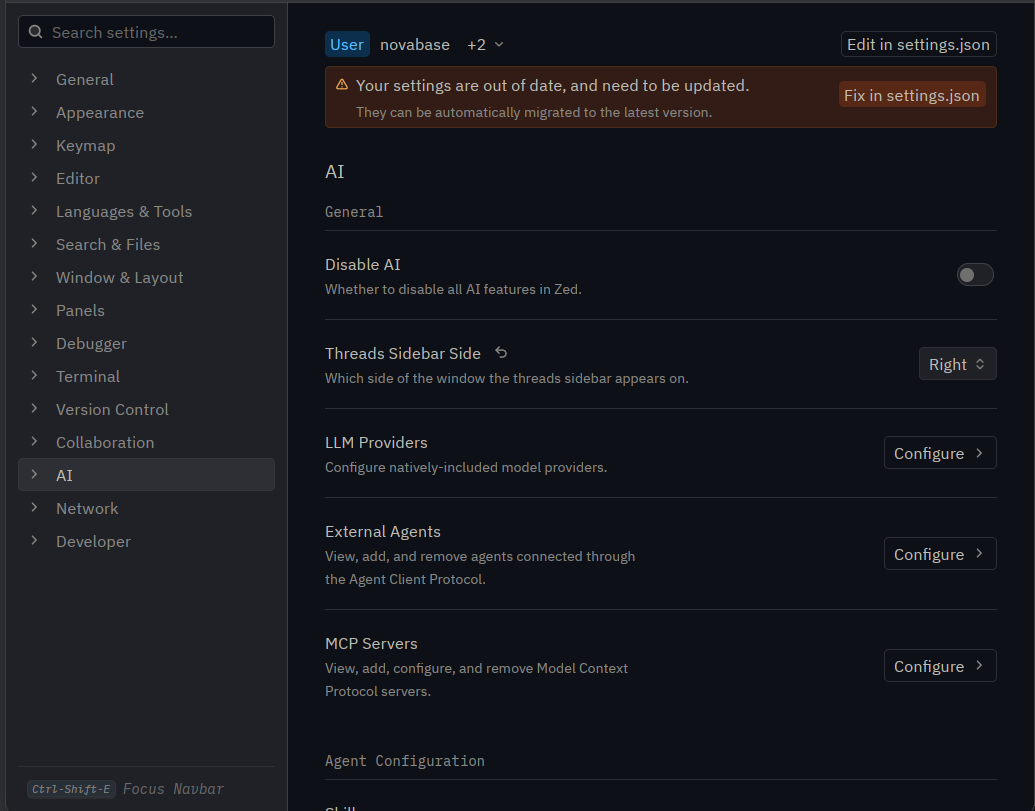1035x811 pixels.
Task: Click the Focus Navbar shortcut hint
Action: click(125, 789)
